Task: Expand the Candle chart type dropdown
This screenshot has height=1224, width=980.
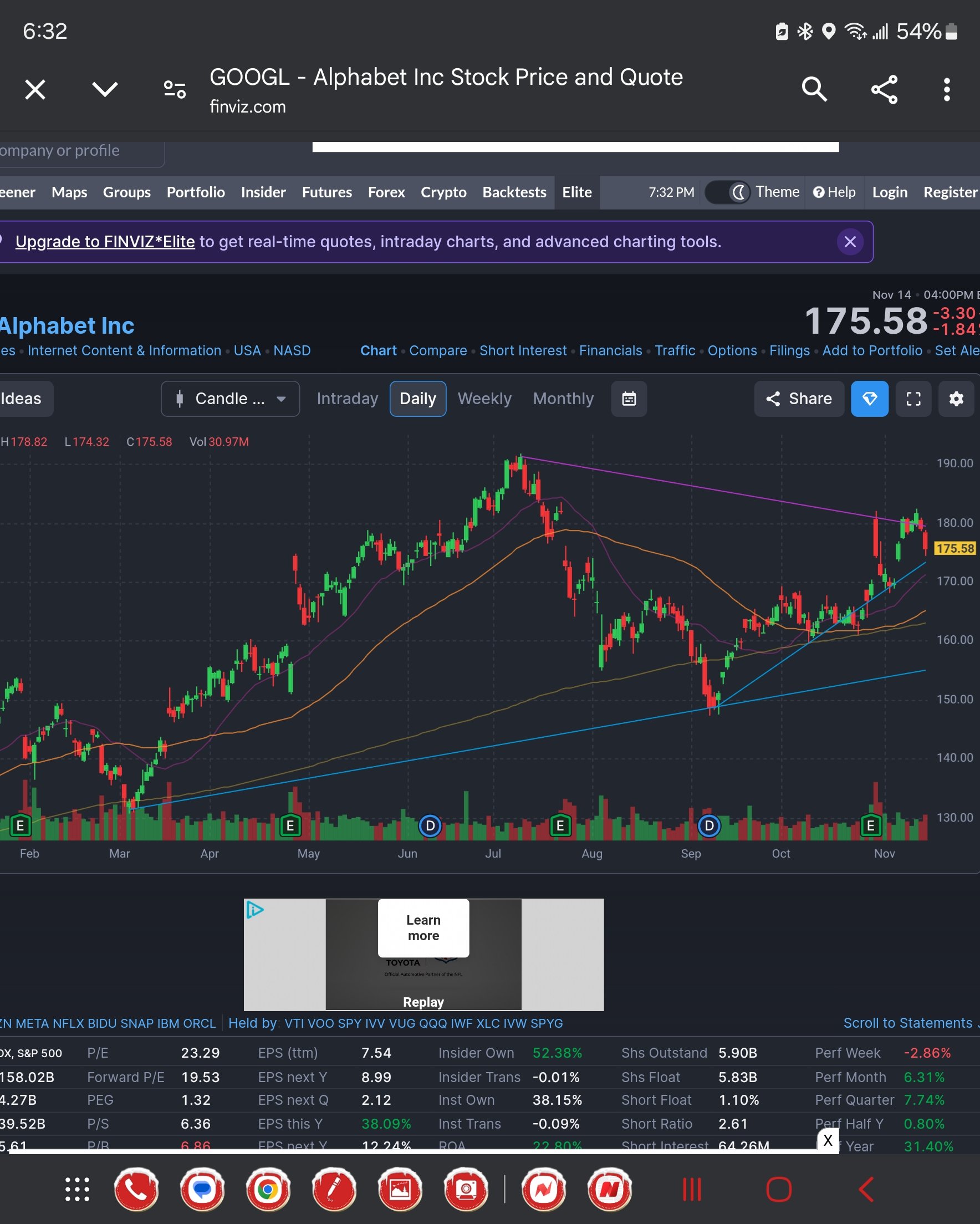Action: coord(230,399)
